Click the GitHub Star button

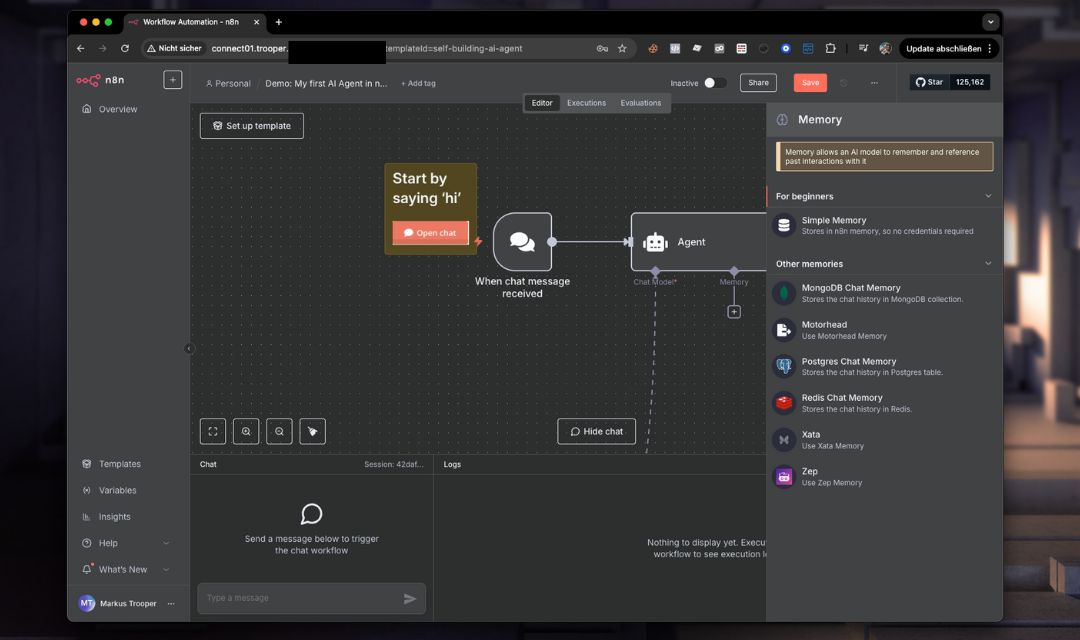pos(929,82)
